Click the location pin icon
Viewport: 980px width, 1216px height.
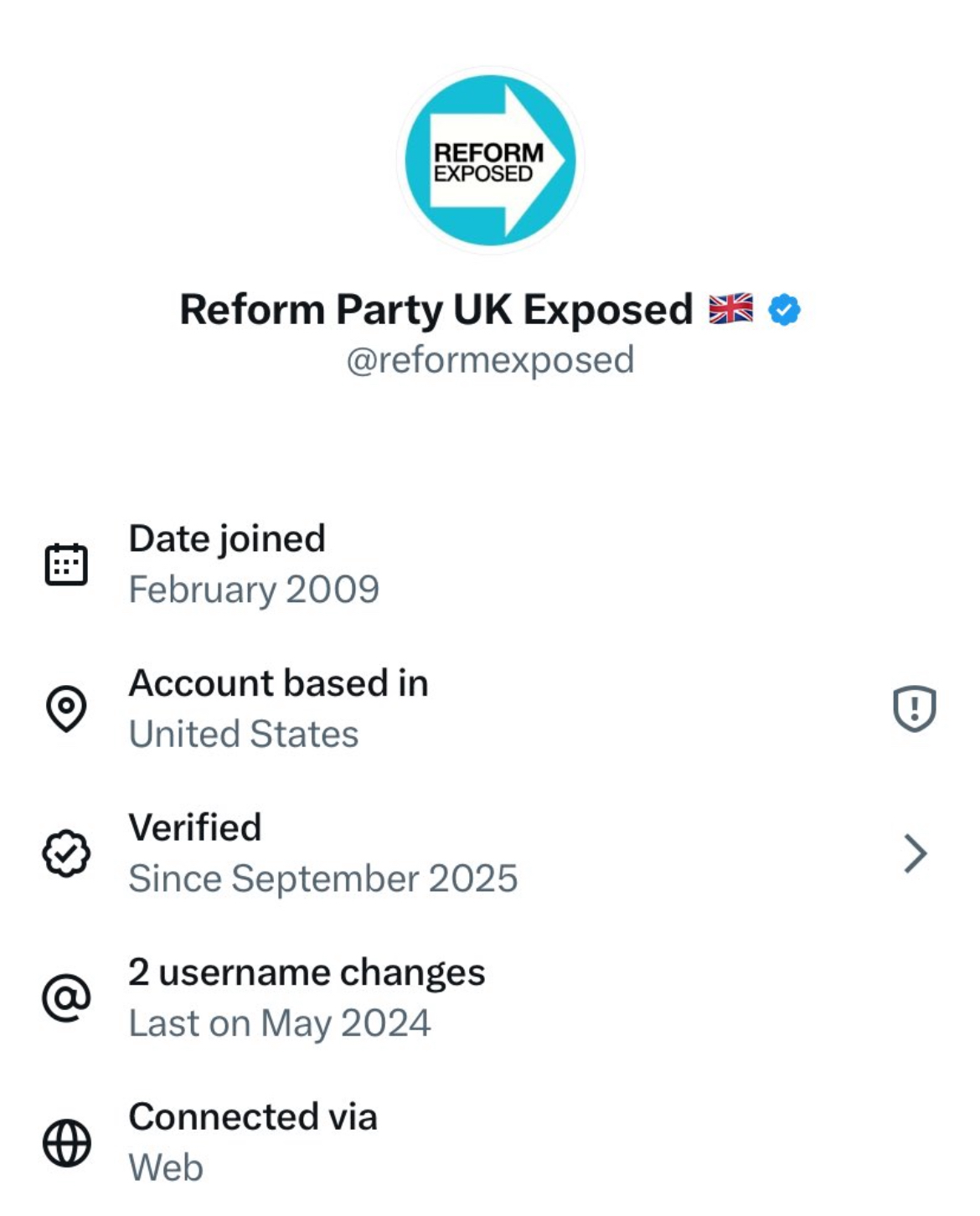[x=66, y=709]
